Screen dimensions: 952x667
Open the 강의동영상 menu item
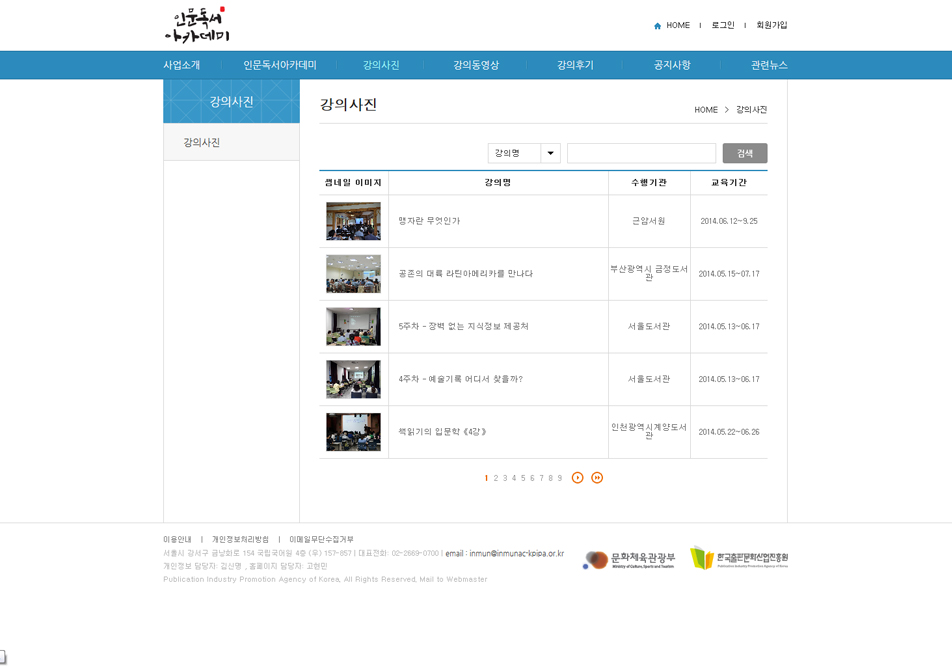click(476, 65)
